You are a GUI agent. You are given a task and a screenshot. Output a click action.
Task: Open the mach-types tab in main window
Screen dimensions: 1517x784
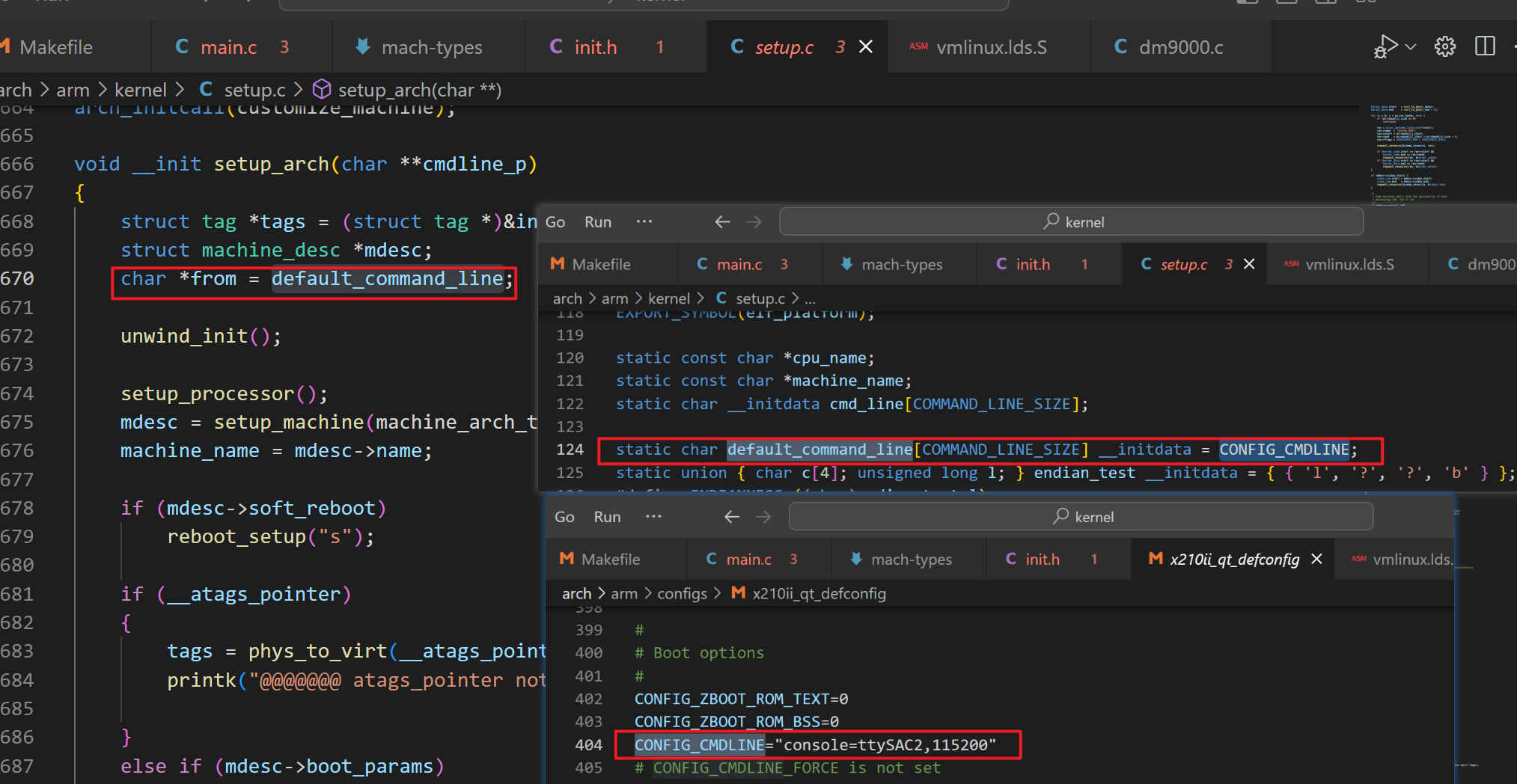click(430, 47)
